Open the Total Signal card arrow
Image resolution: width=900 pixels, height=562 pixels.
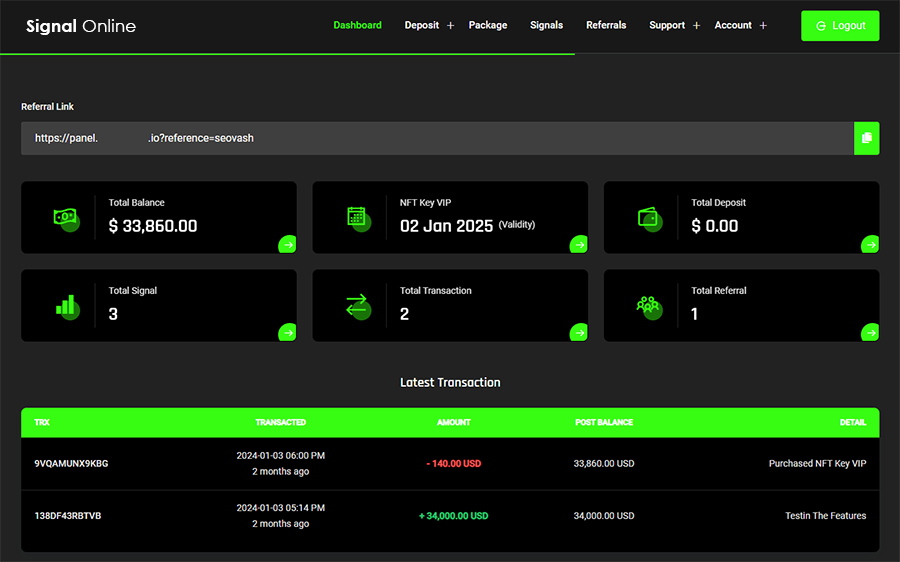(x=287, y=332)
